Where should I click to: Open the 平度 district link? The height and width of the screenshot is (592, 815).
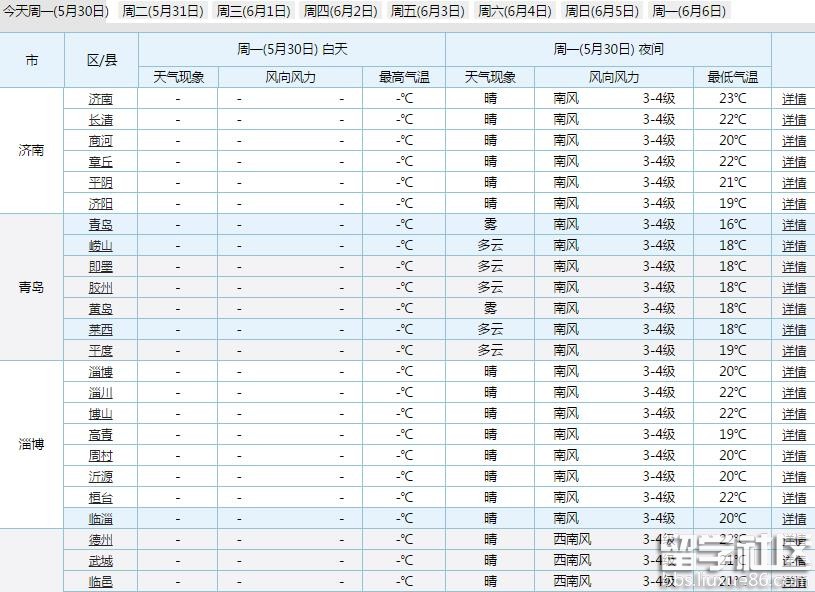(101, 350)
